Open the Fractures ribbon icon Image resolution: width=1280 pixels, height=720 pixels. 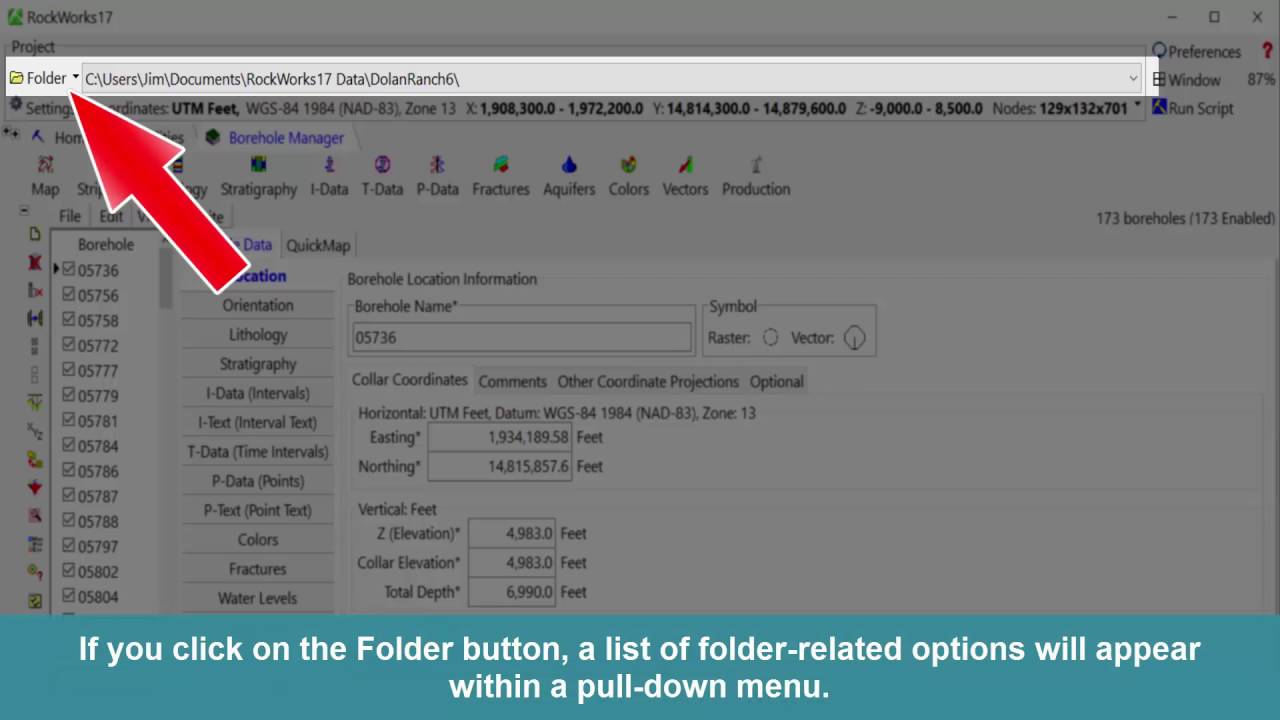[x=501, y=175]
